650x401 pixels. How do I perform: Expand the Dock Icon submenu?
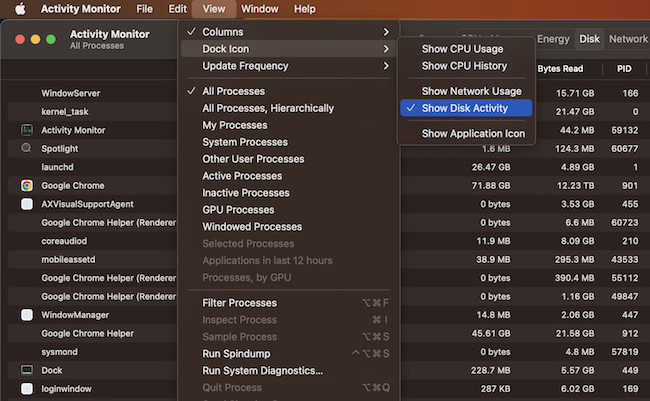289,49
